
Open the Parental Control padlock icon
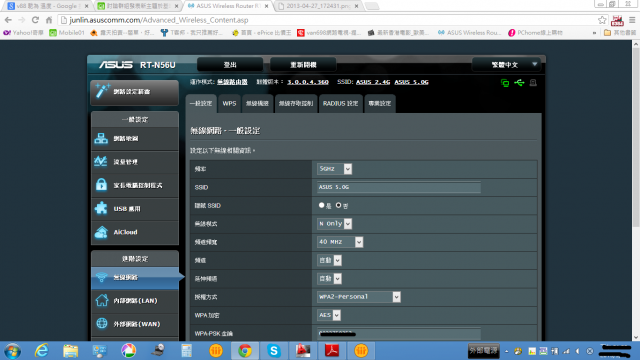coord(101,184)
